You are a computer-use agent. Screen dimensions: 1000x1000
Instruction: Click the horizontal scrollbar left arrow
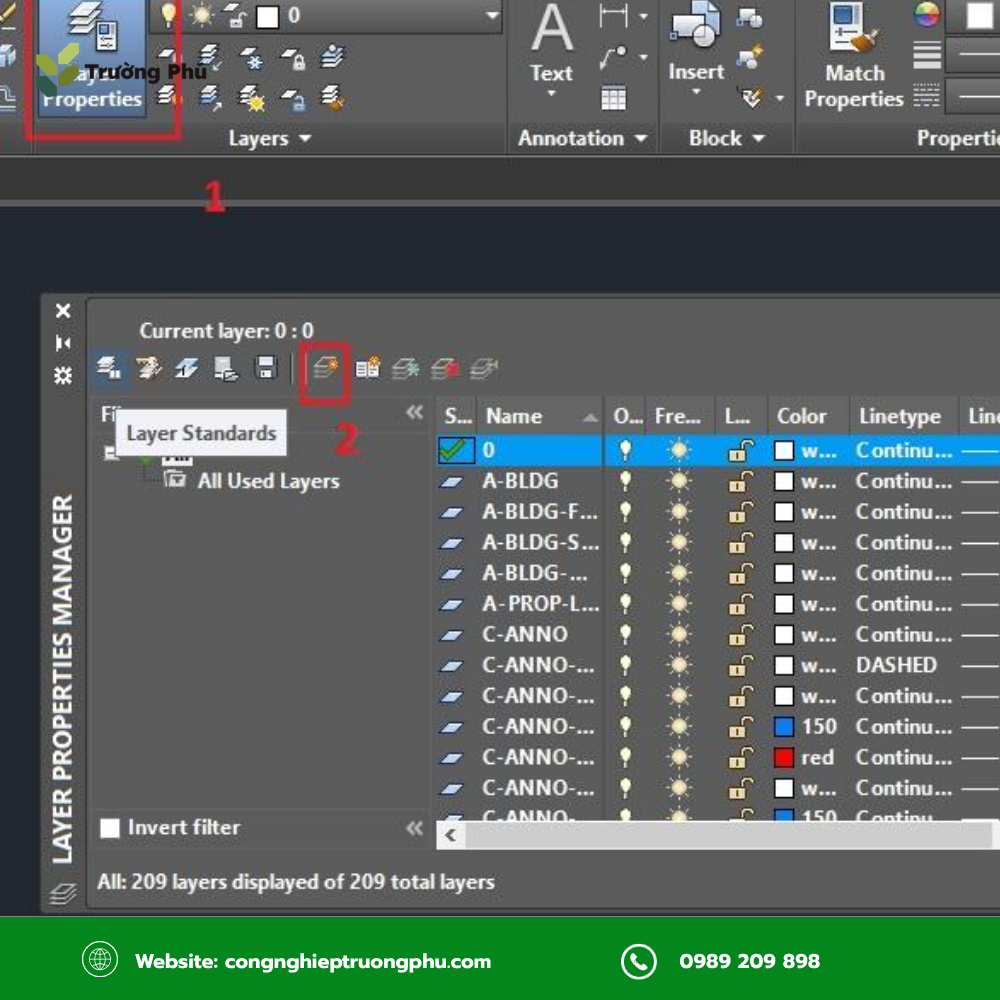pos(451,835)
